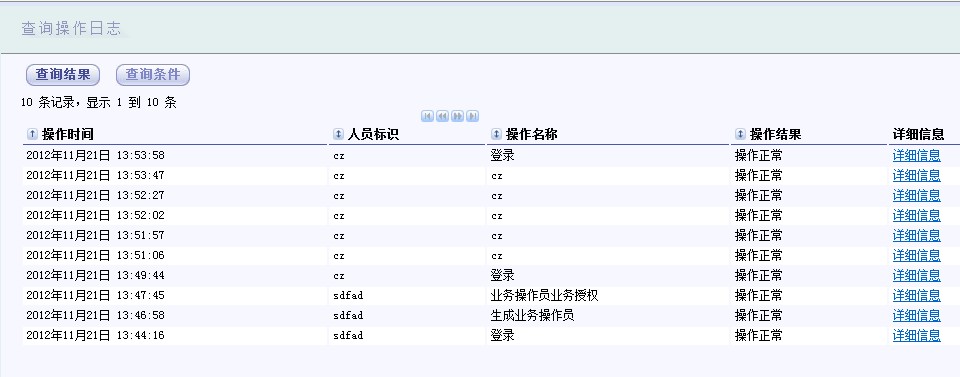Image resolution: width=960 pixels, height=377 pixels.
Task: Click the 操作名称 column header text
Action: 531,135
